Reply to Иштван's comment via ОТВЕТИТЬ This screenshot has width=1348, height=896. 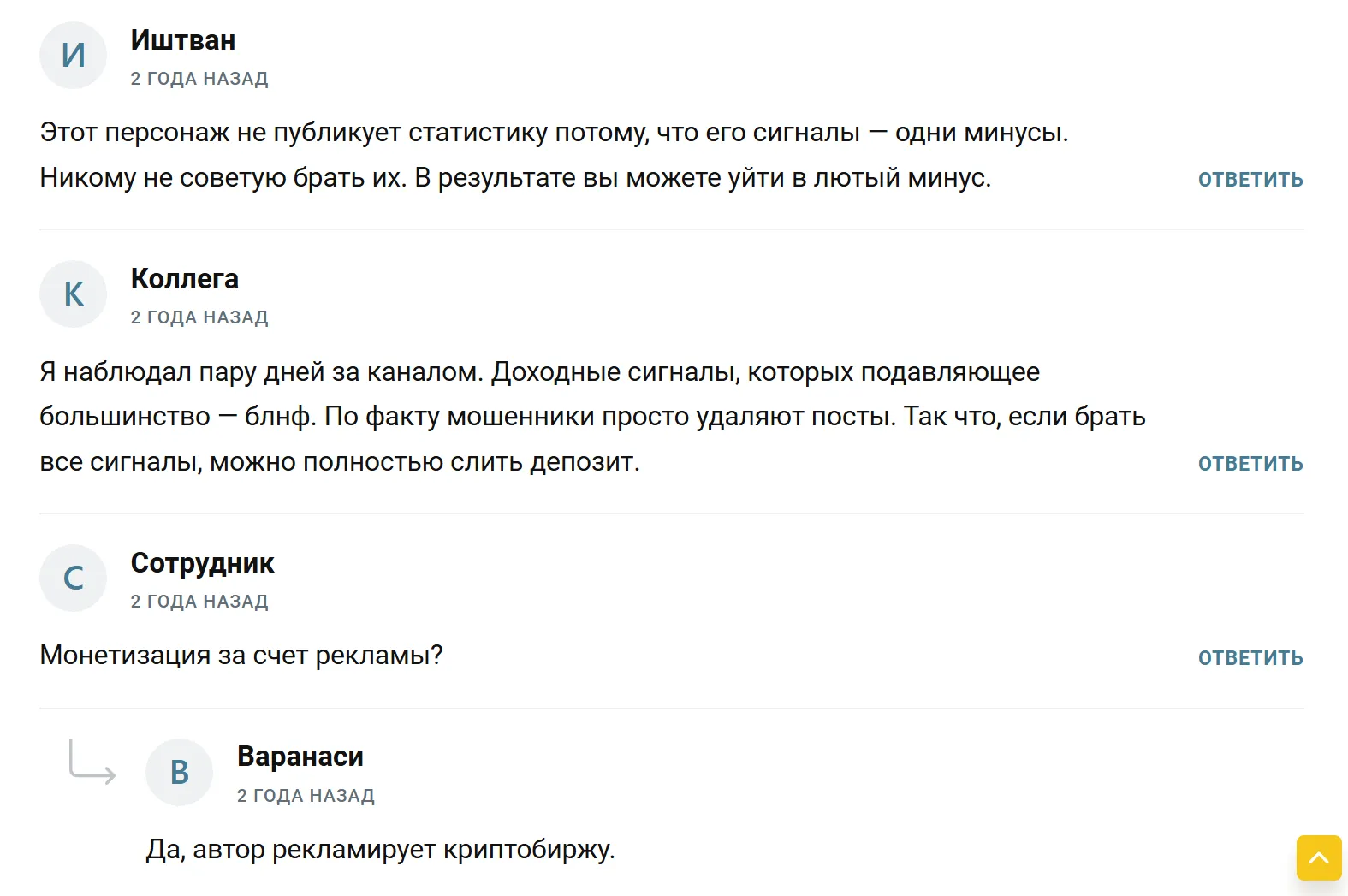pyautogui.click(x=1250, y=180)
